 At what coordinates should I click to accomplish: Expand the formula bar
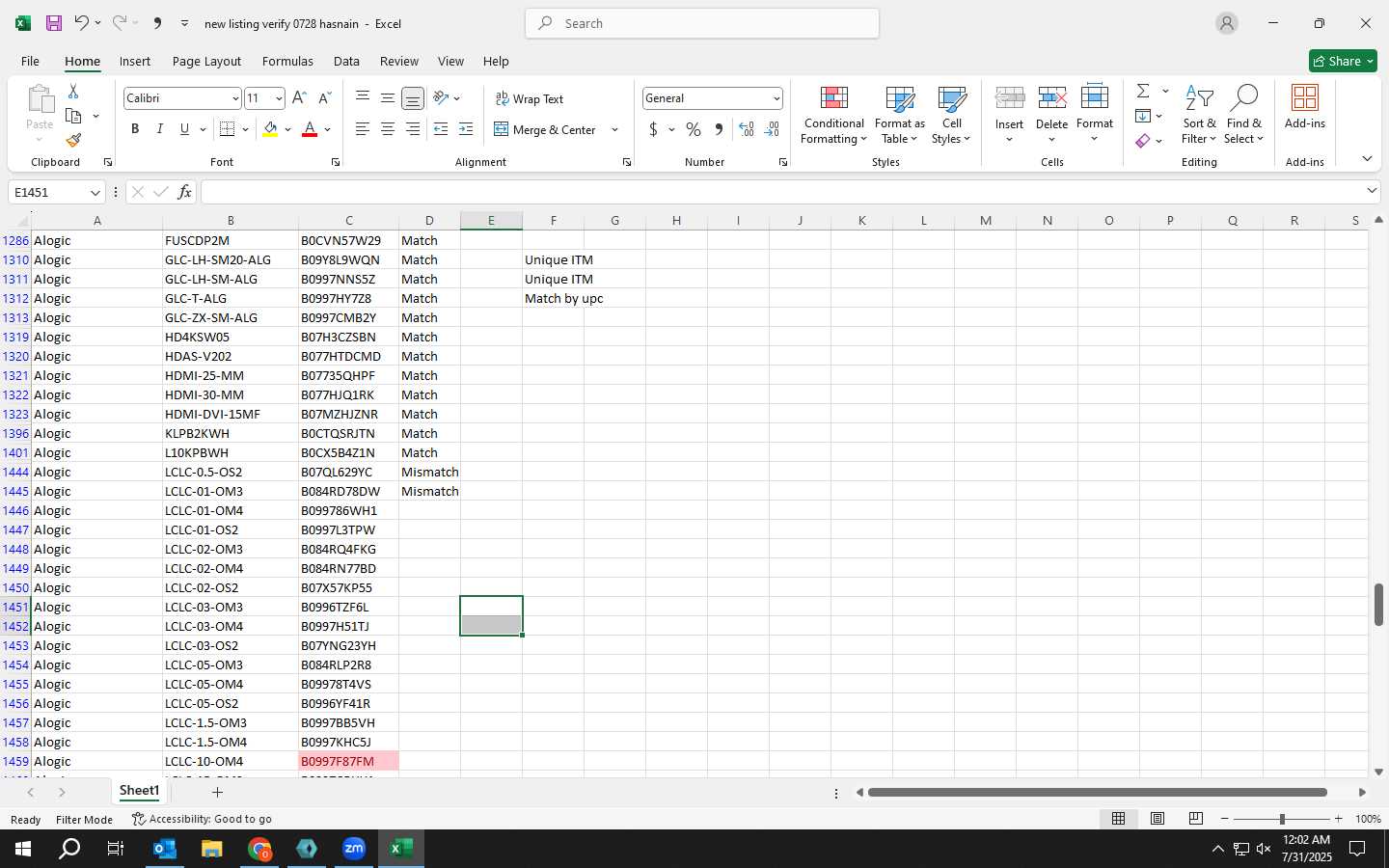click(x=1372, y=191)
